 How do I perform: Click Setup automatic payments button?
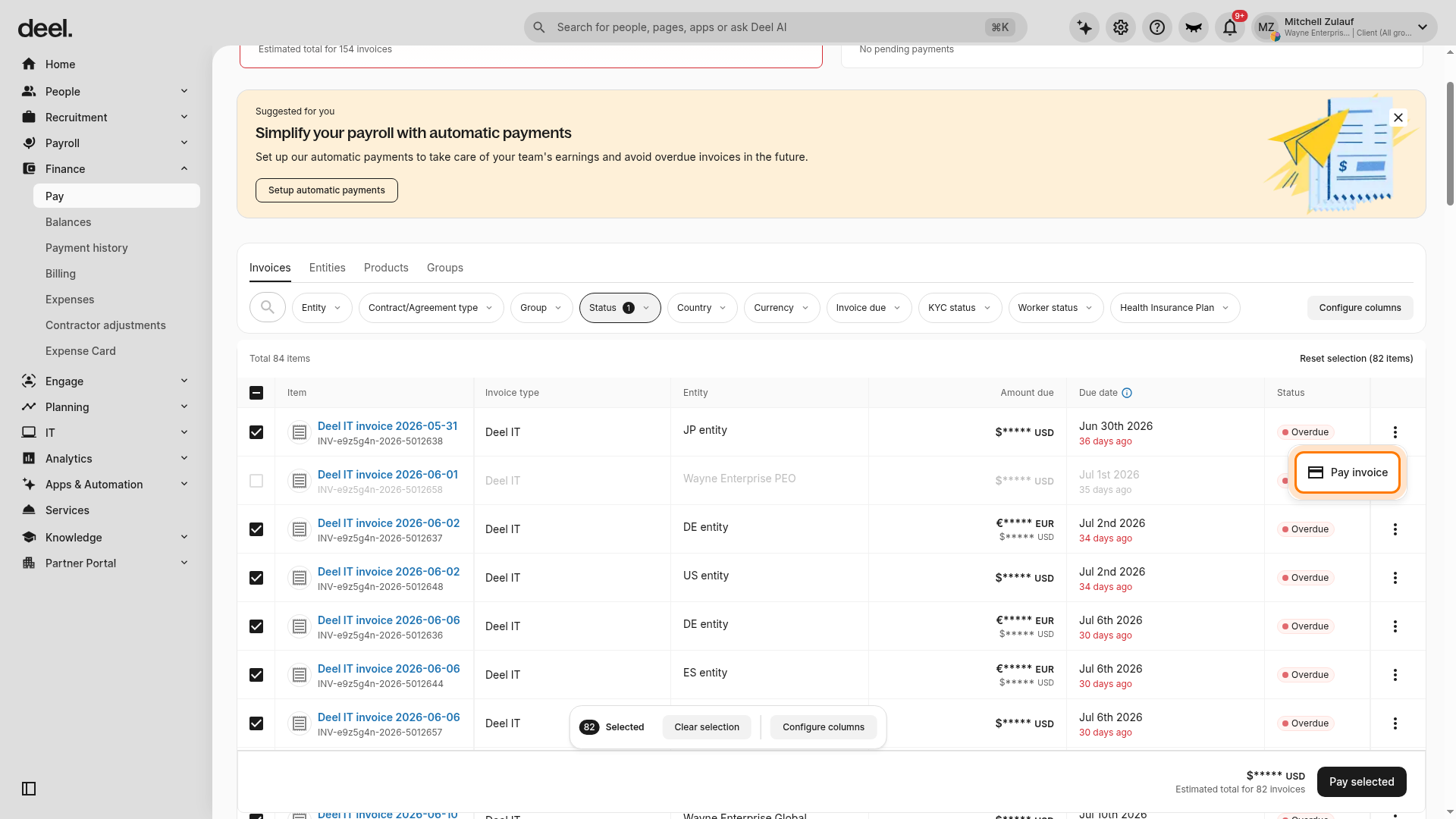coord(327,190)
